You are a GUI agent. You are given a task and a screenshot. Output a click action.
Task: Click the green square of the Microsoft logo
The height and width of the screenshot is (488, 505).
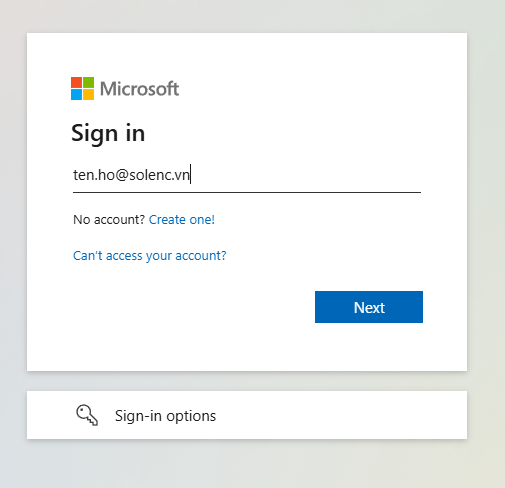[88, 82]
